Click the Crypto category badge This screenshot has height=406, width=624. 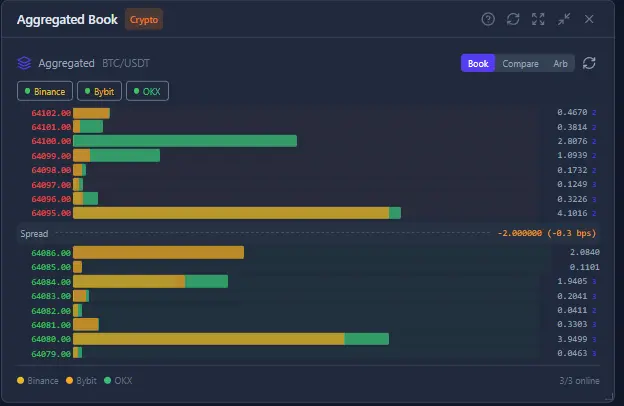[144, 20]
